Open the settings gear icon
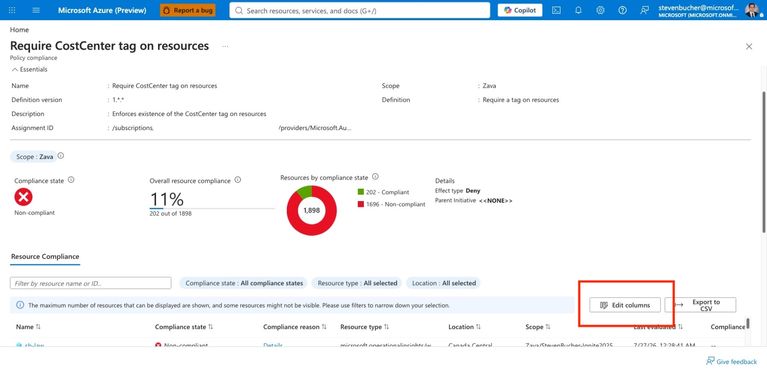Viewport: 767px width, 376px height. click(x=600, y=10)
